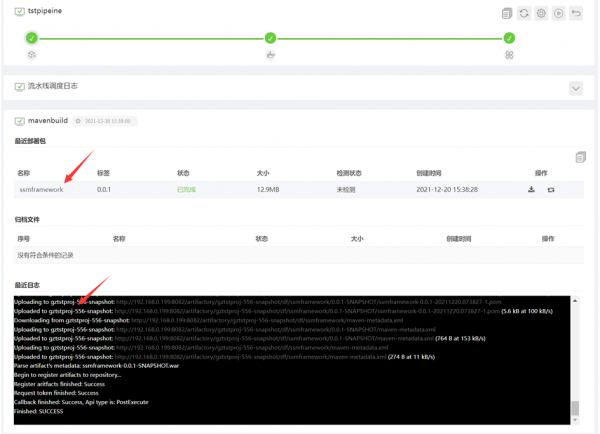Screen dimensions: 600x434
Task: Open pipeline settings gear icon
Action: pyautogui.click(x=541, y=13)
